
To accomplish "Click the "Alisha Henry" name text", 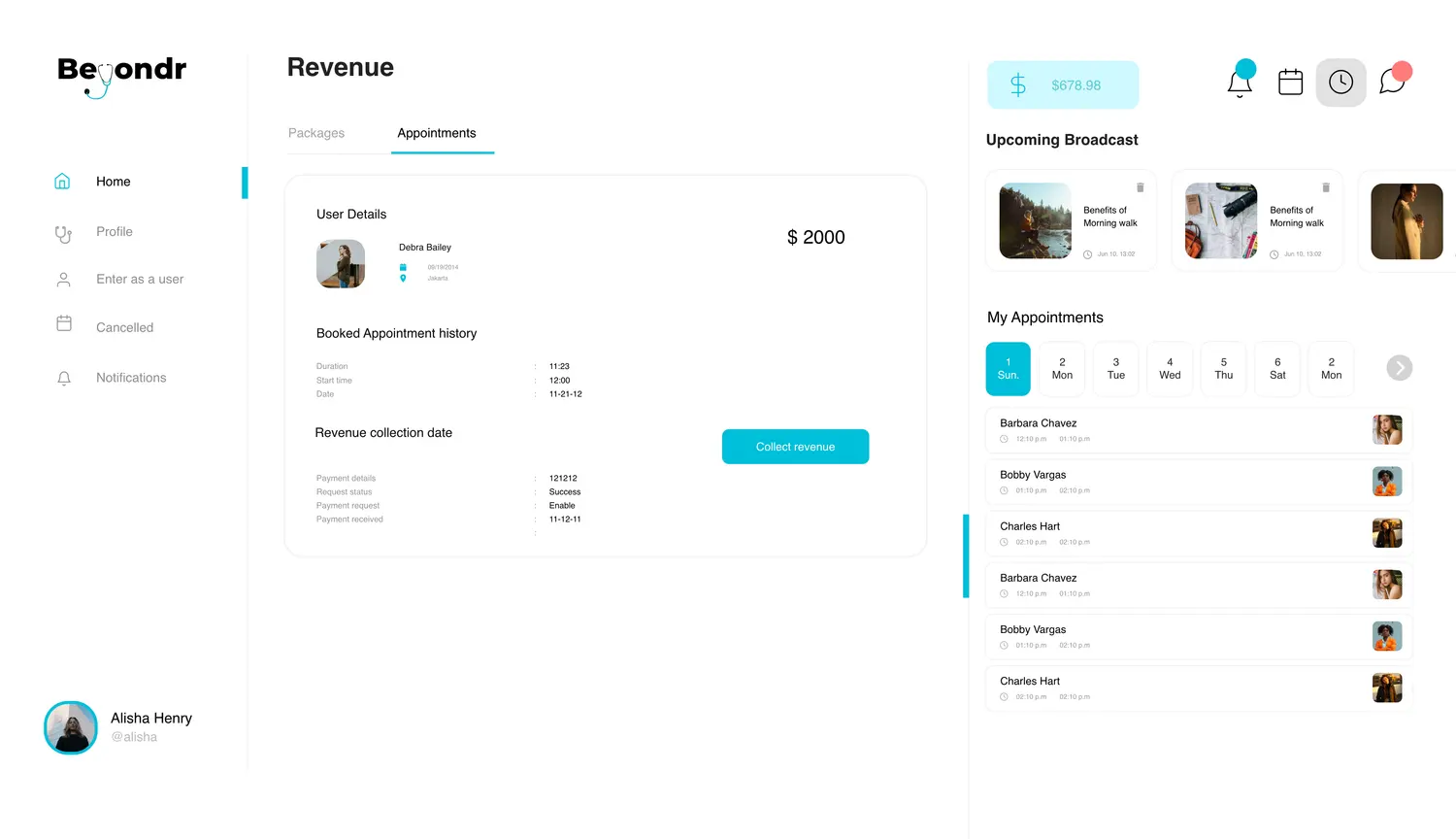I will [151, 719].
